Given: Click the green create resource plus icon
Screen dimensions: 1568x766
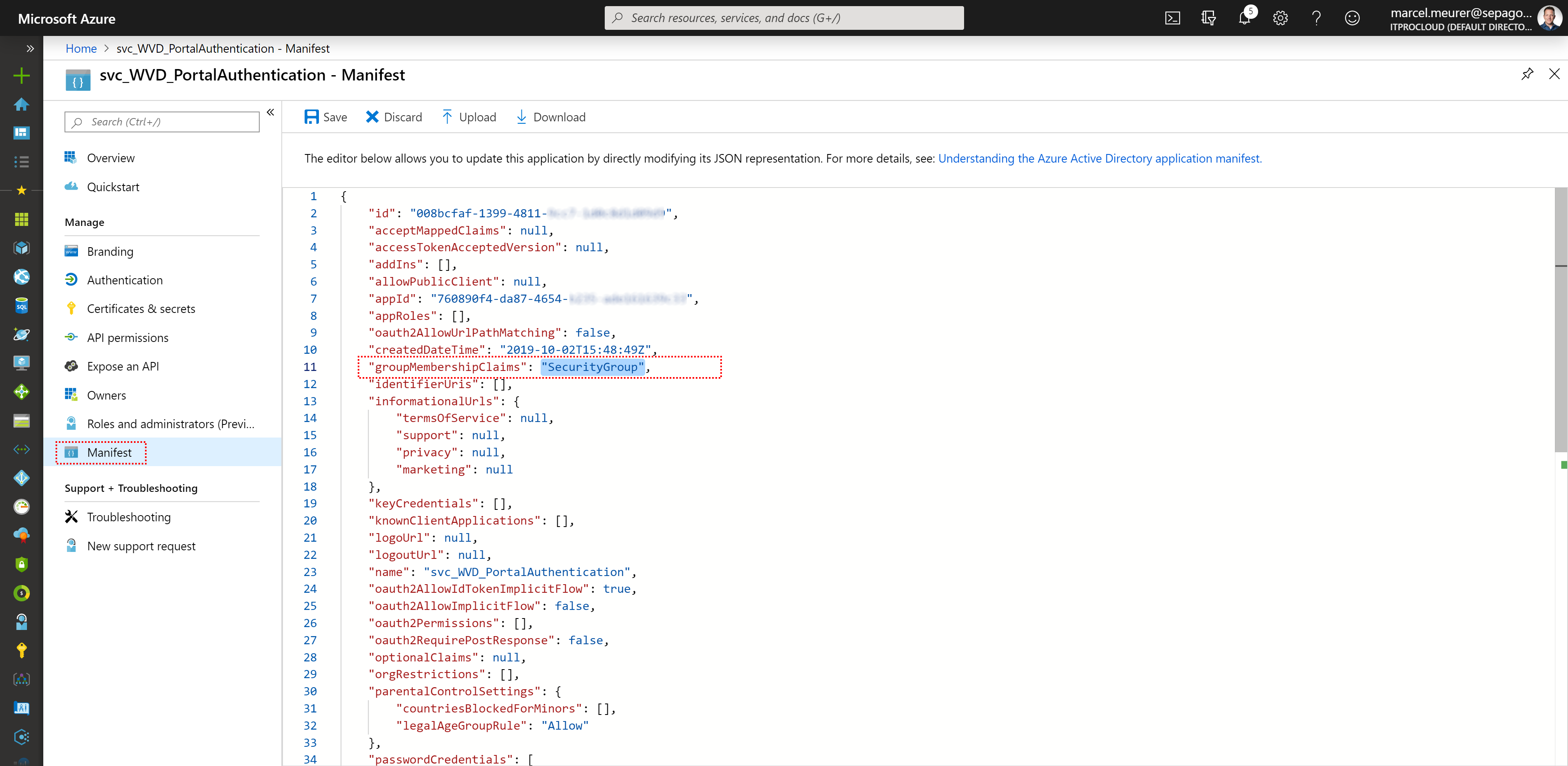Looking at the screenshot, I should pos(21,76).
